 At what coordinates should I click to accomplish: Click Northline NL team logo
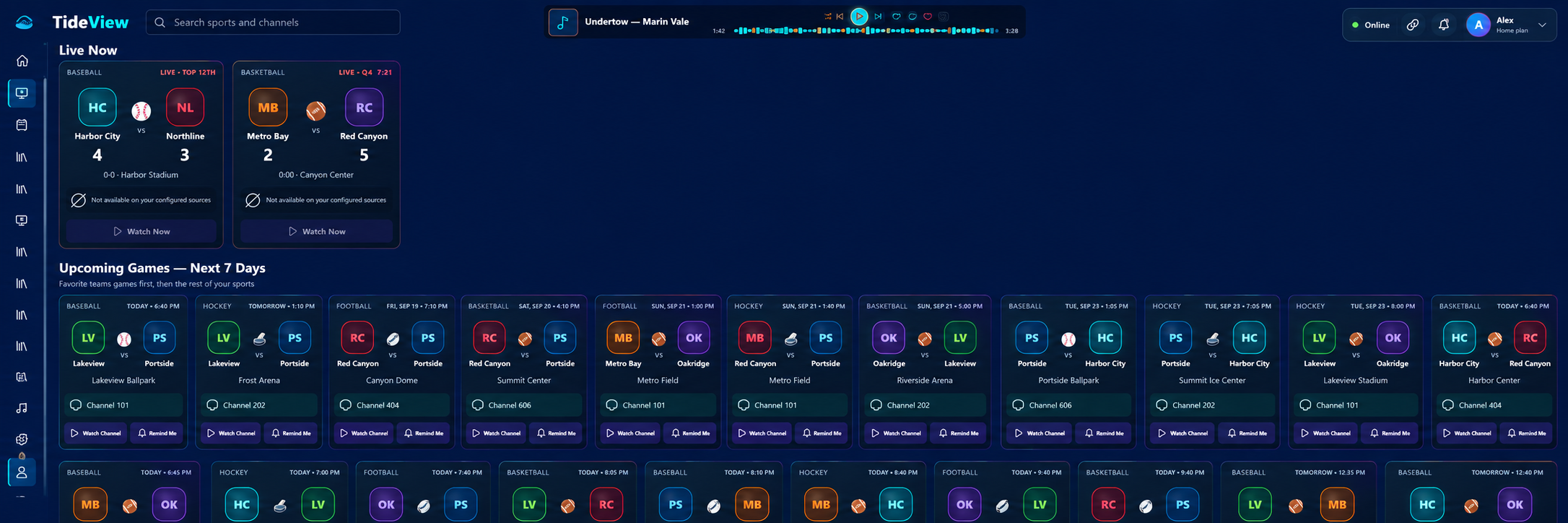point(185,108)
